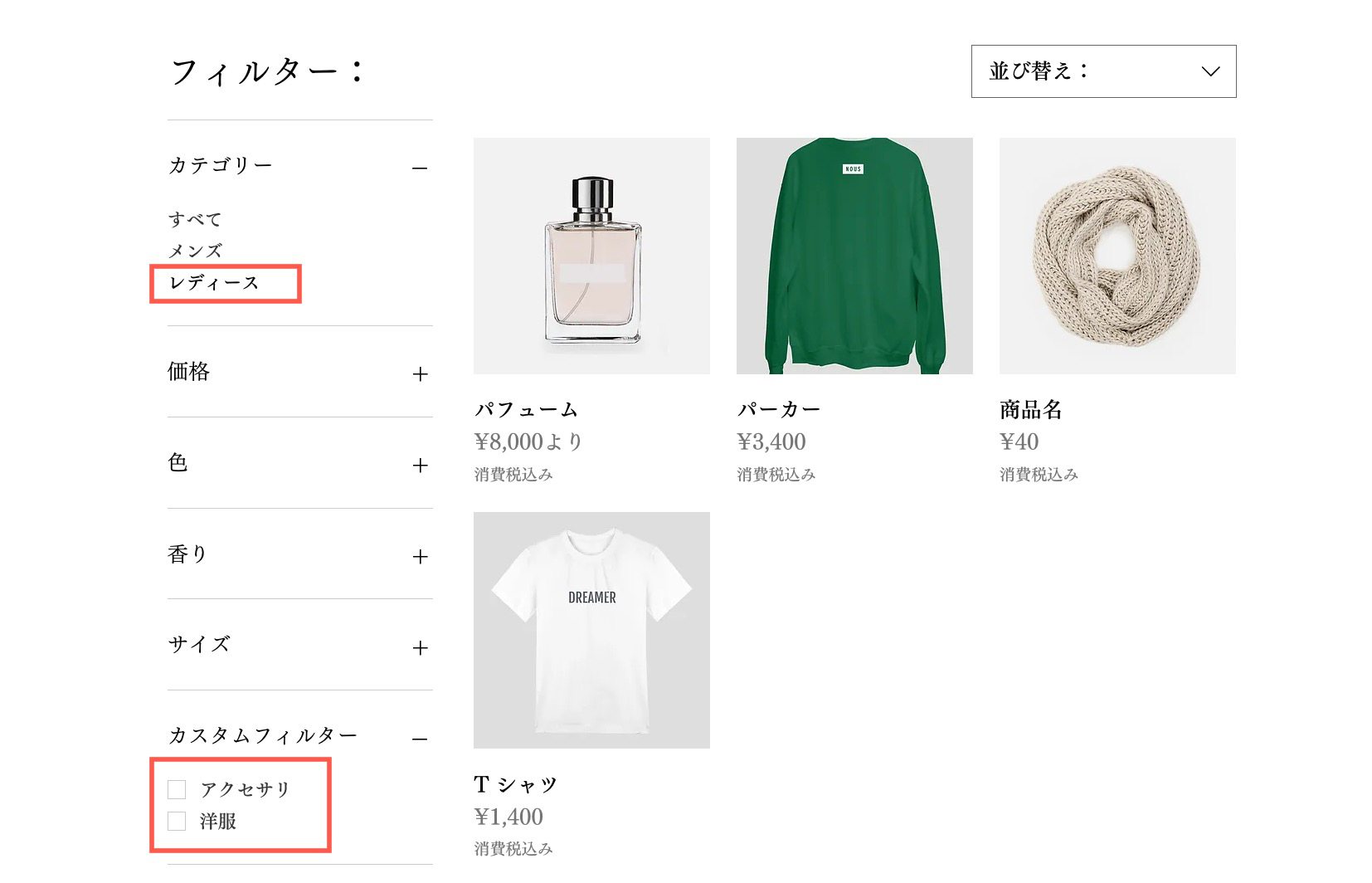The image size is (1372, 883).
Task: Open the green sweatshirt product image
Action: [x=854, y=256]
